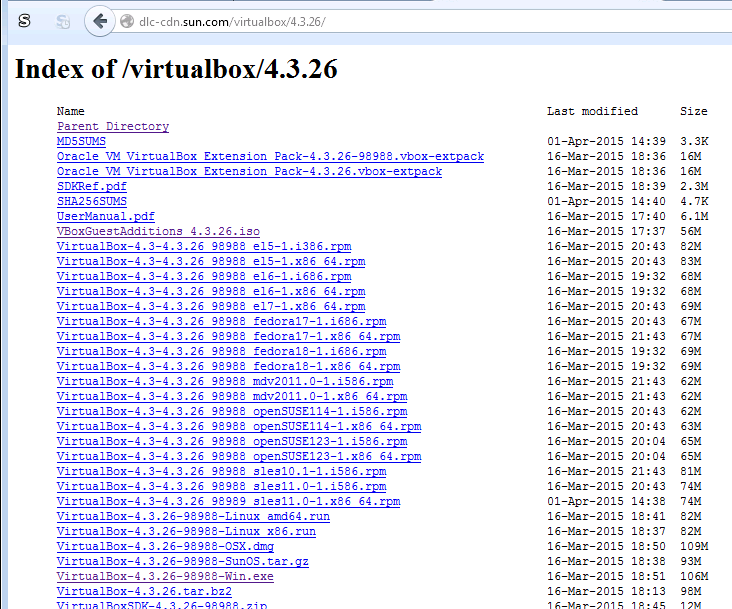Screen dimensions: 732x609
Task: Download VirtualBox-4.3.26-98988-SunOS.tar.gz
Action: (183, 561)
